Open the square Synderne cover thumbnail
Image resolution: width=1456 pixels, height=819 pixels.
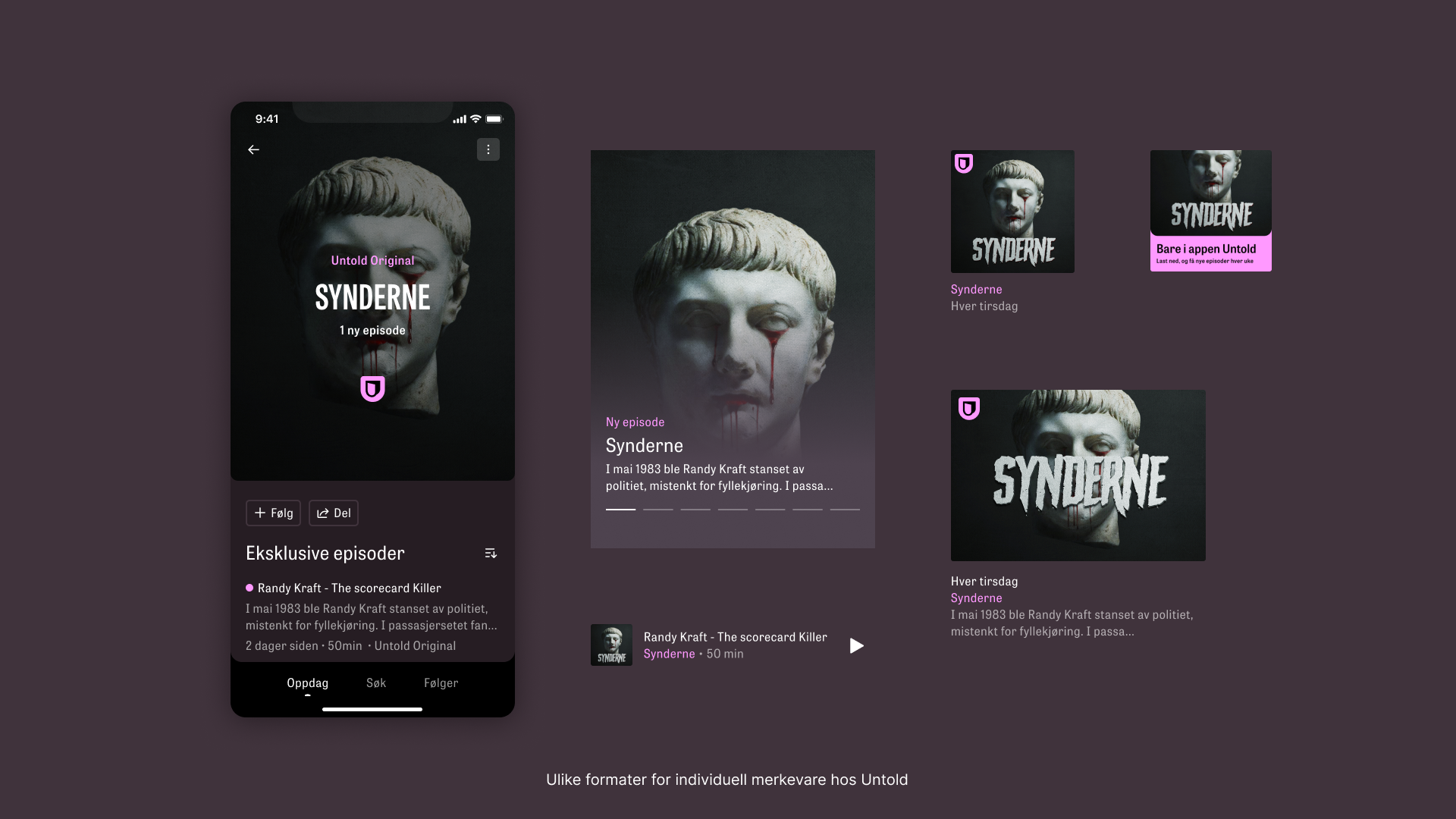1012,212
